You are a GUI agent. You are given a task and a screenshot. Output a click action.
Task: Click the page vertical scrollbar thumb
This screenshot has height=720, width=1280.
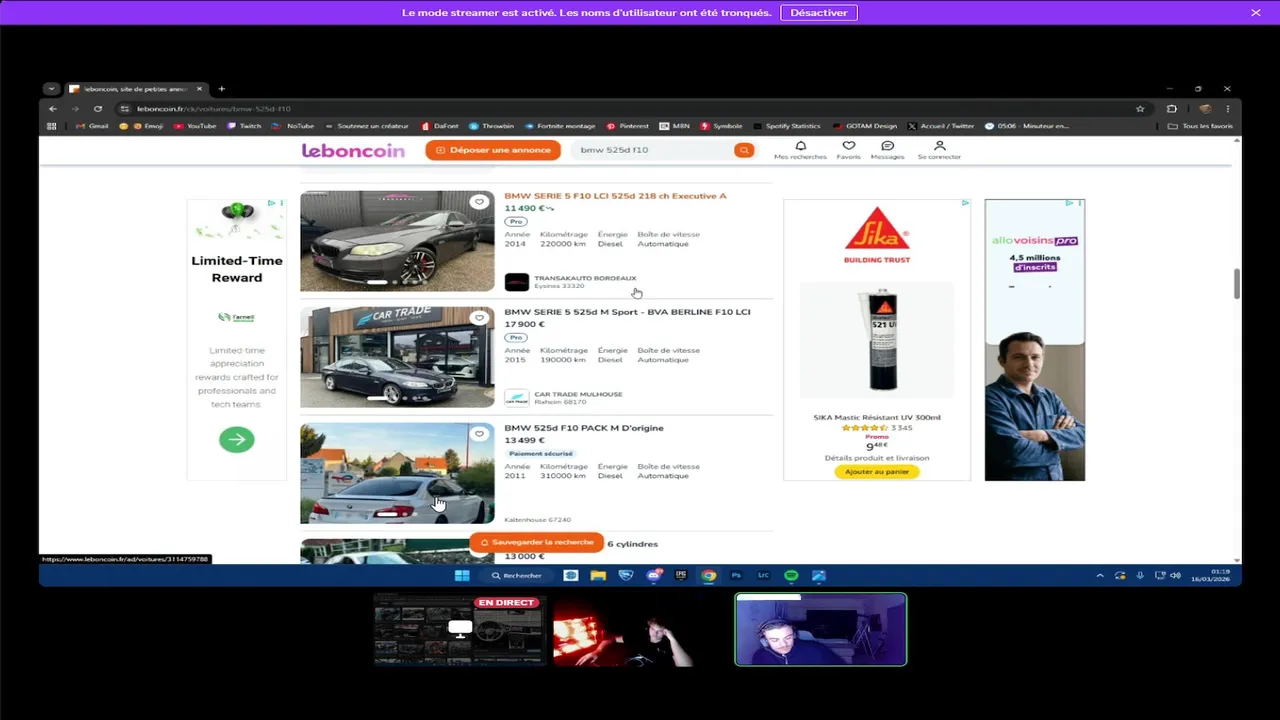[x=1237, y=283]
